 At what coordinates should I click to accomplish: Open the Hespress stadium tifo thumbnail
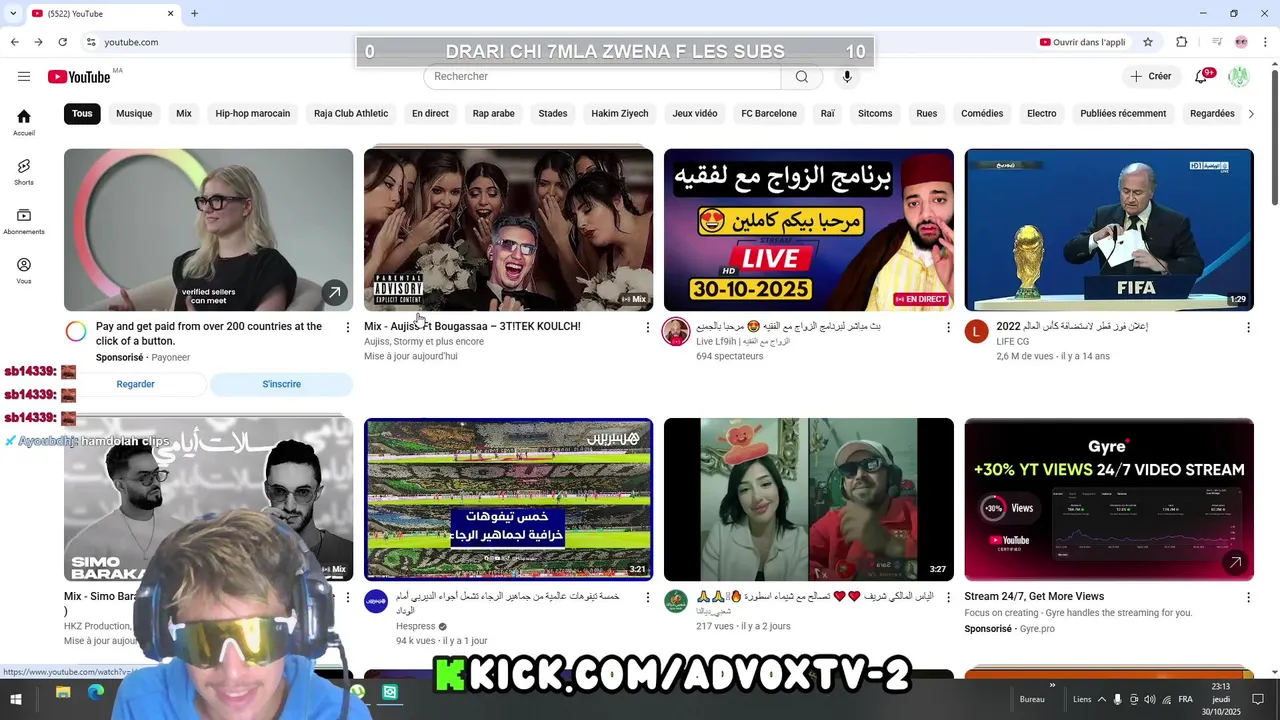[x=508, y=499]
